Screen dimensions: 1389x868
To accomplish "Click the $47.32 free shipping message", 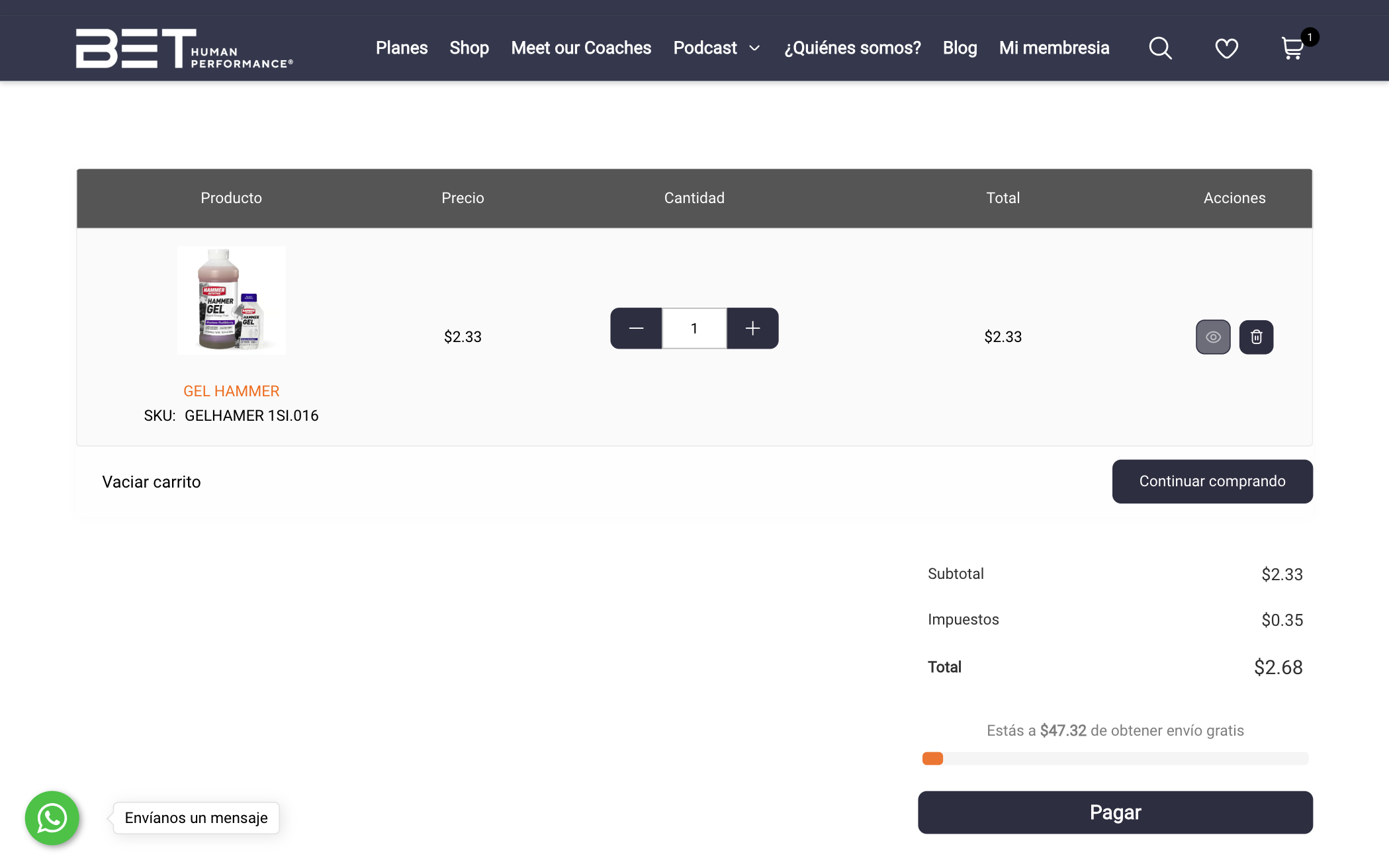I will coord(1115,730).
